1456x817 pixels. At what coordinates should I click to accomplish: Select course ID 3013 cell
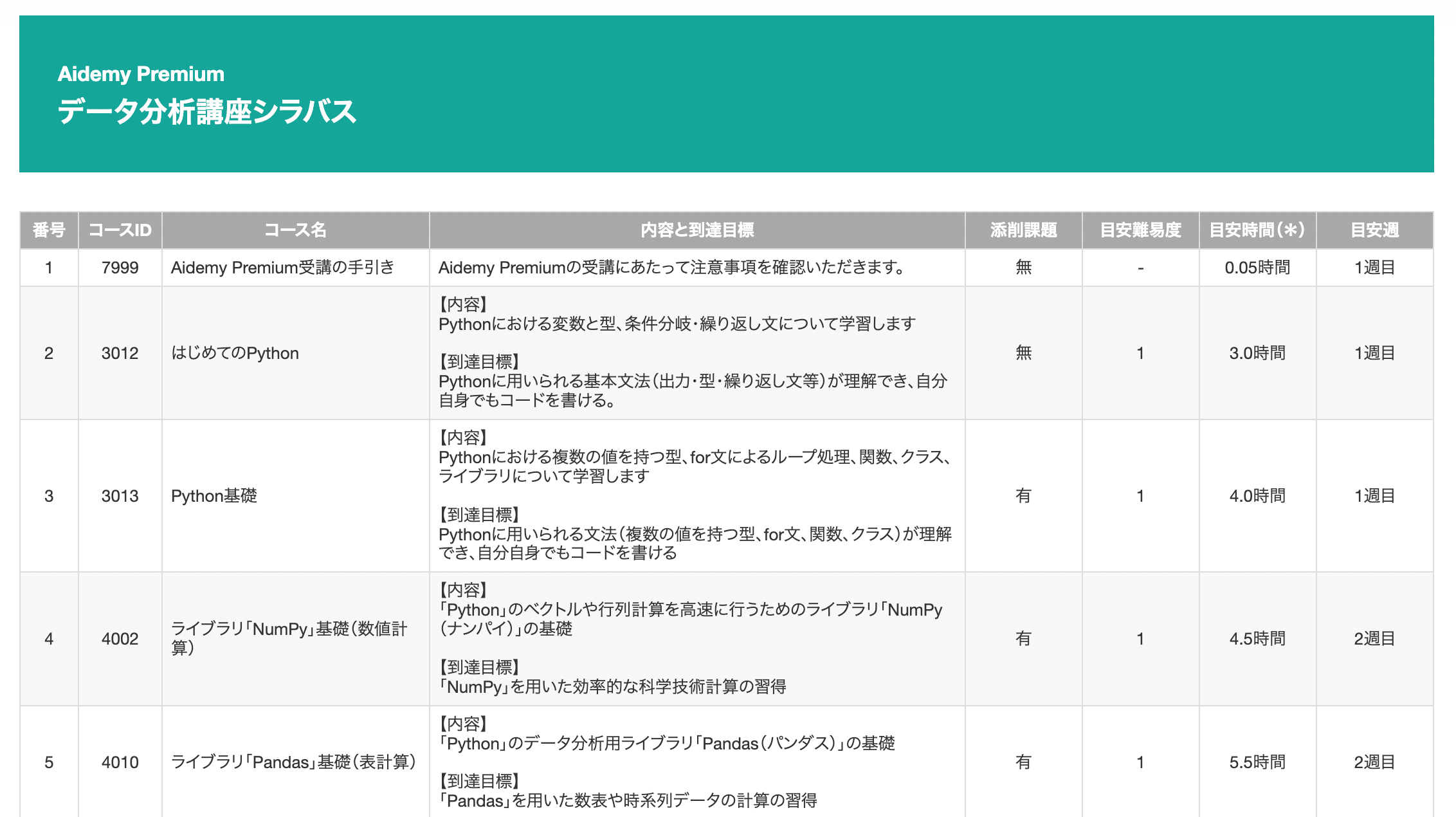120,496
